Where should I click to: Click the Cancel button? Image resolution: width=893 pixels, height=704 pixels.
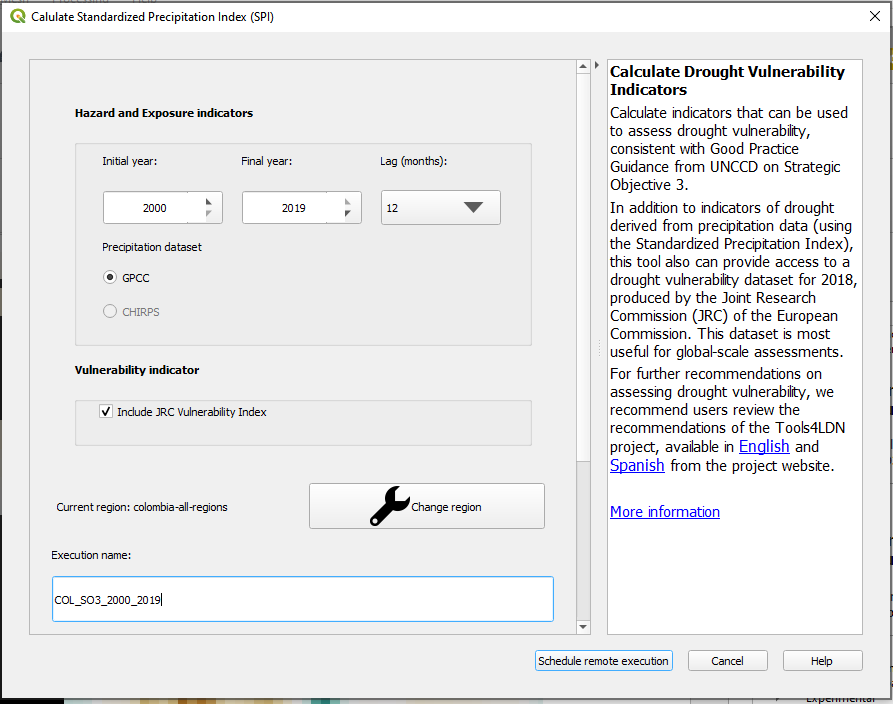point(727,661)
